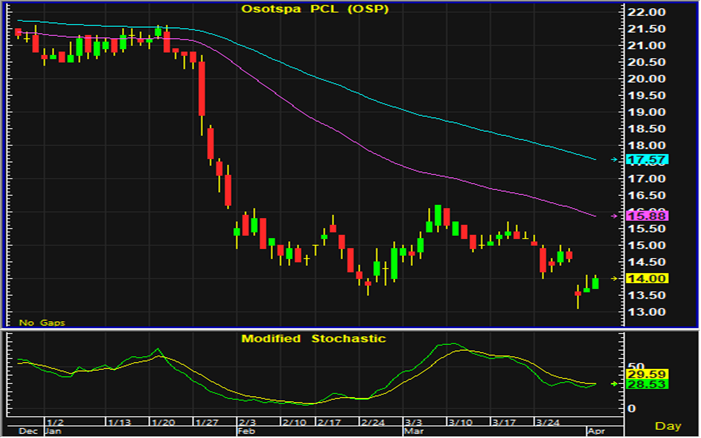Image resolution: width=701 pixels, height=438 pixels.
Task: Select the yellow 14.00 last price label
Action: click(x=647, y=279)
